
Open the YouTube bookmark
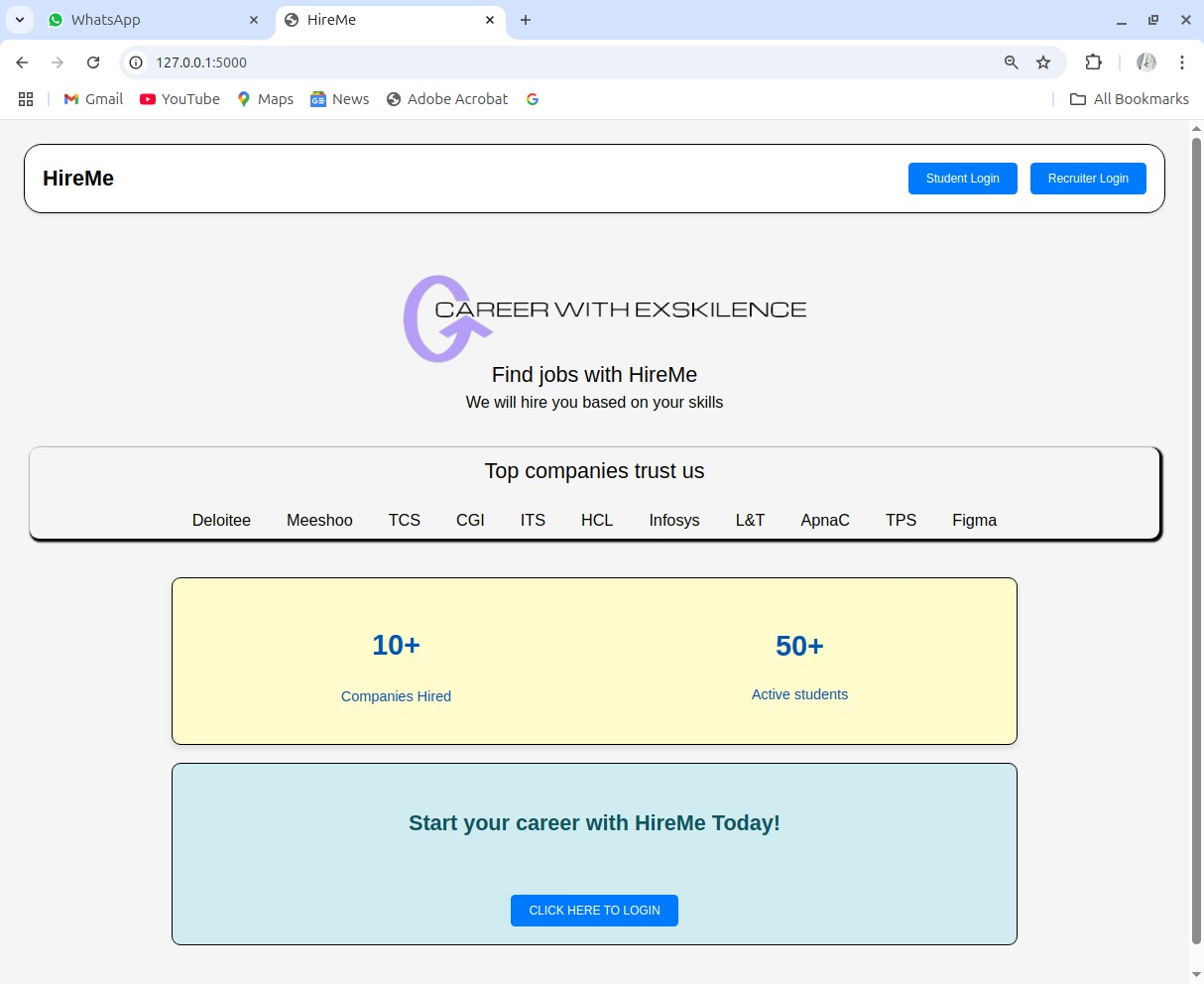pyautogui.click(x=180, y=99)
